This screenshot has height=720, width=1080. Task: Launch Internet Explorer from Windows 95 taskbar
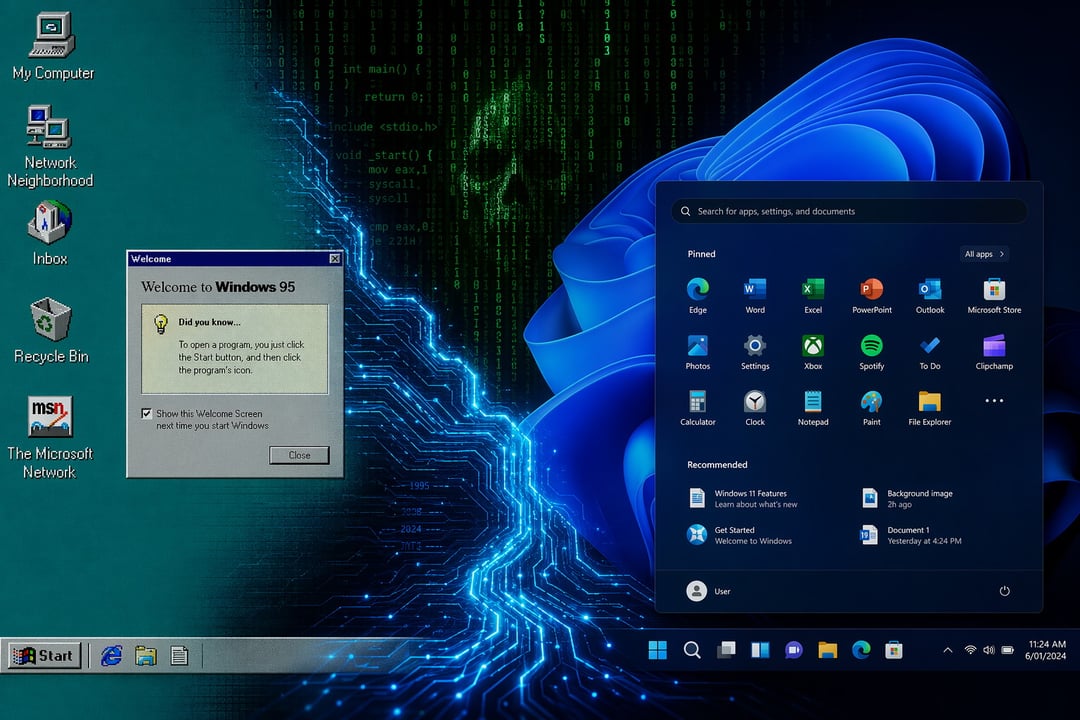coord(112,655)
